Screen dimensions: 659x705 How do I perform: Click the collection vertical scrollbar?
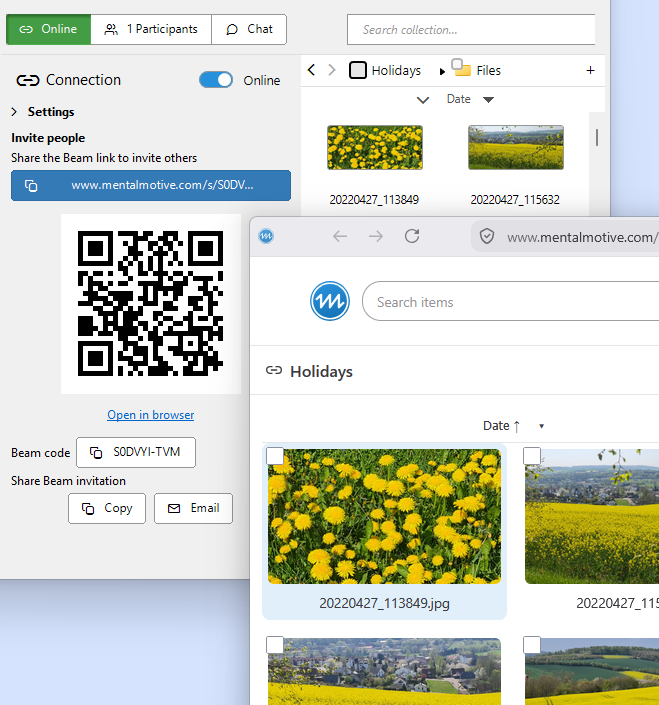point(597,138)
